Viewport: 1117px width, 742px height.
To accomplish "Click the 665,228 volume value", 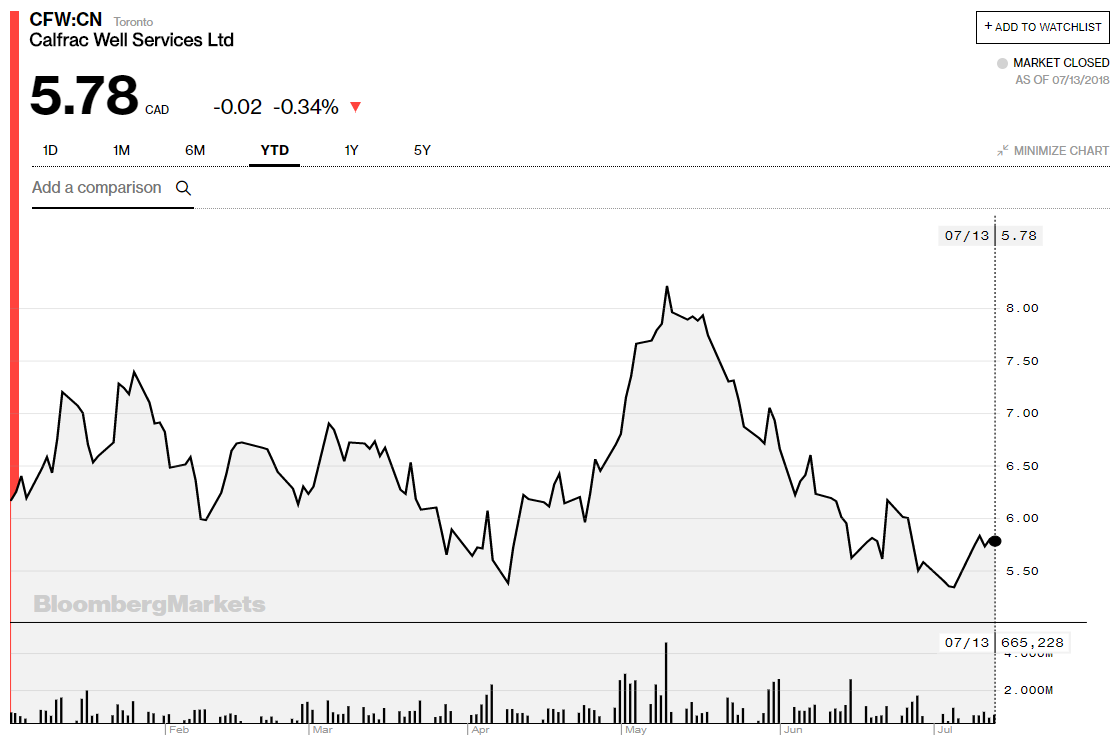I will tap(1032, 643).
